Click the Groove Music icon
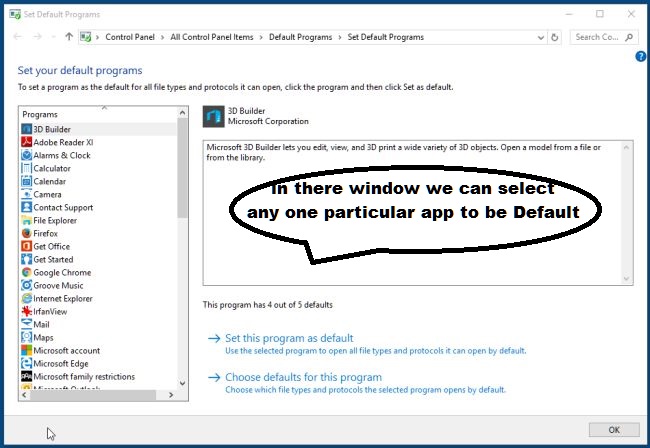650x448 pixels. pyautogui.click(x=27, y=286)
